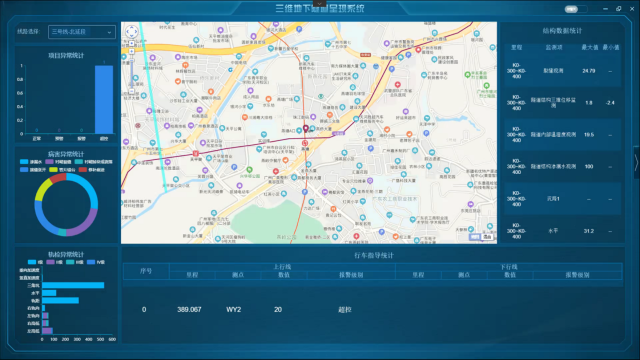Viewport: 640px width, 360px height.
Task: Switch the map to standard 地图 view
Action: pyautogui.click(x=475, y=237)
